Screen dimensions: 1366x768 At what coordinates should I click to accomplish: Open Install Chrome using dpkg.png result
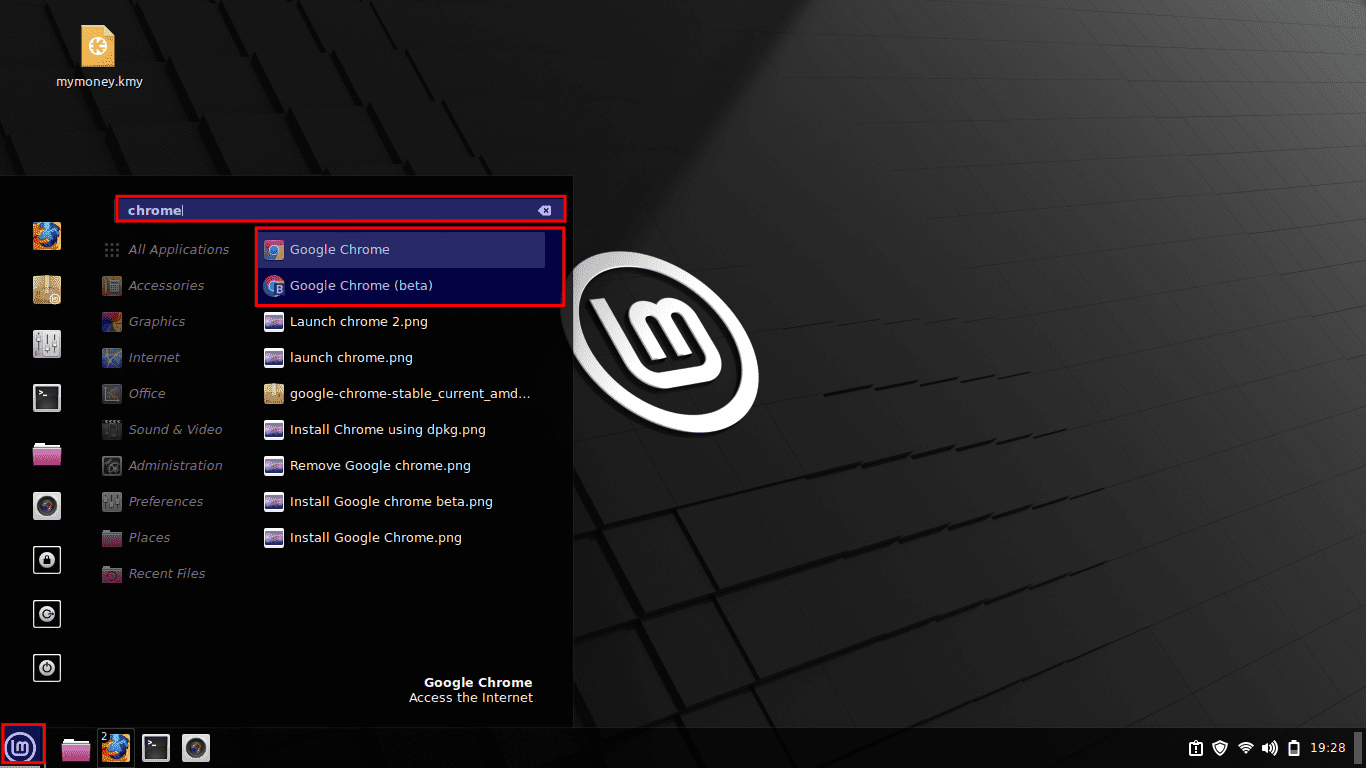[401, 430]
